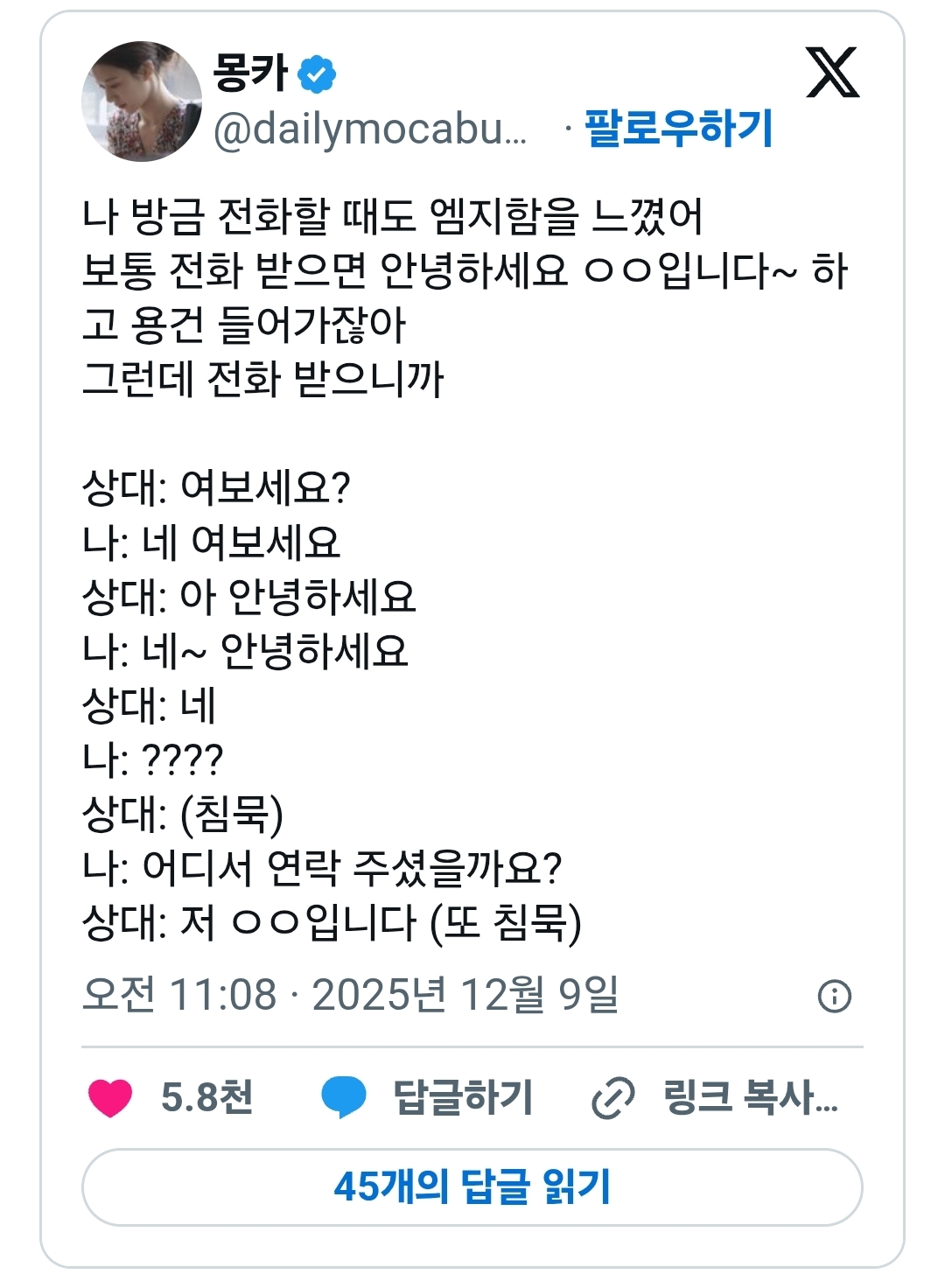
Task: Click the line 나: 어디서 연락 주셨을까요?
Action: click(321, 868)
